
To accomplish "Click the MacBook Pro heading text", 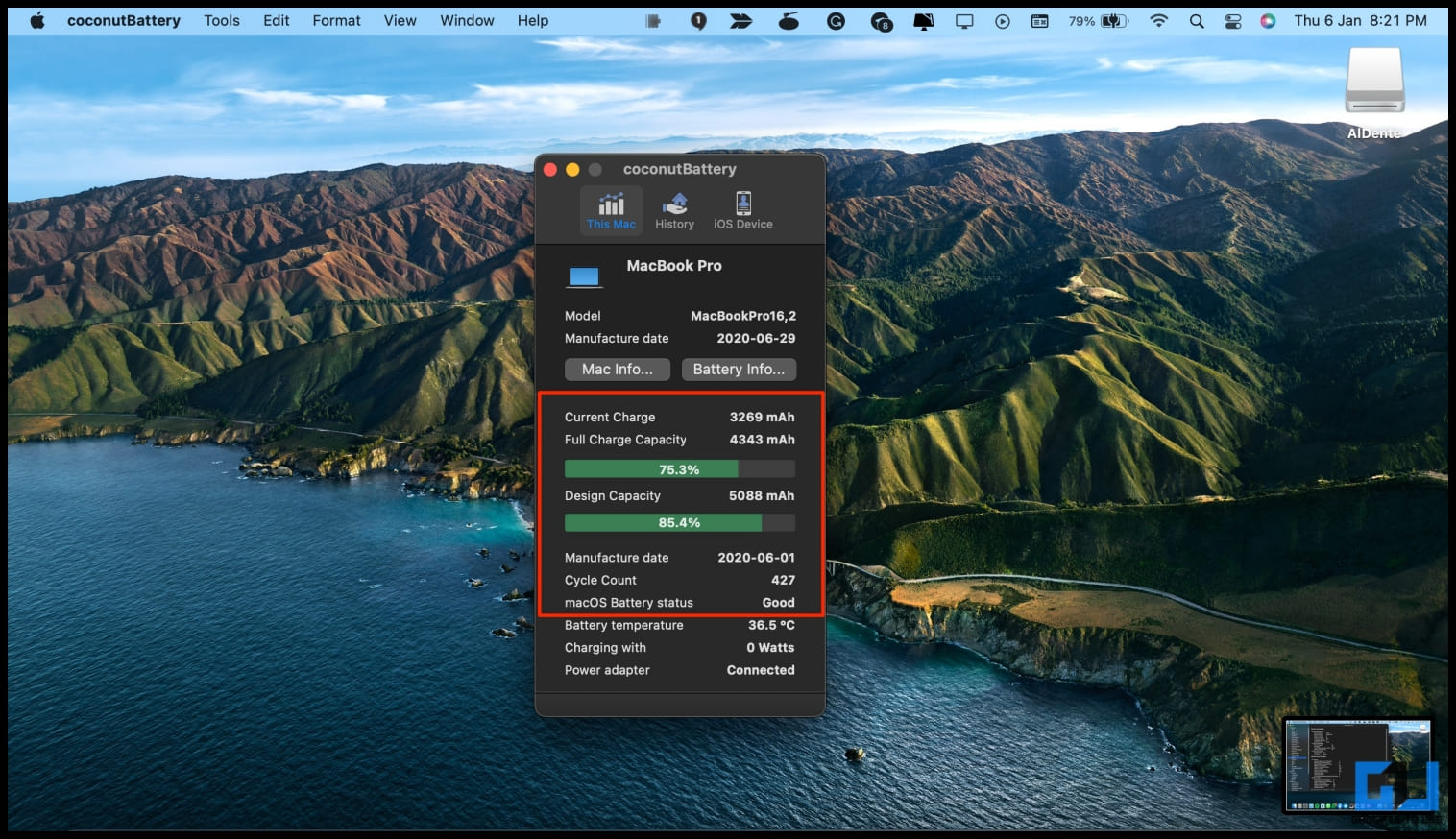I will 674,266.
